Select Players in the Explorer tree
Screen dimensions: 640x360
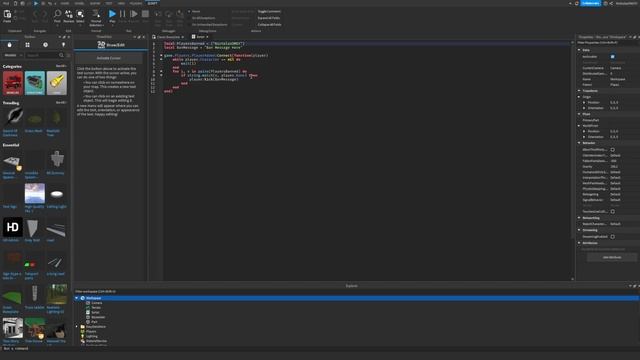tap(91, 331)
